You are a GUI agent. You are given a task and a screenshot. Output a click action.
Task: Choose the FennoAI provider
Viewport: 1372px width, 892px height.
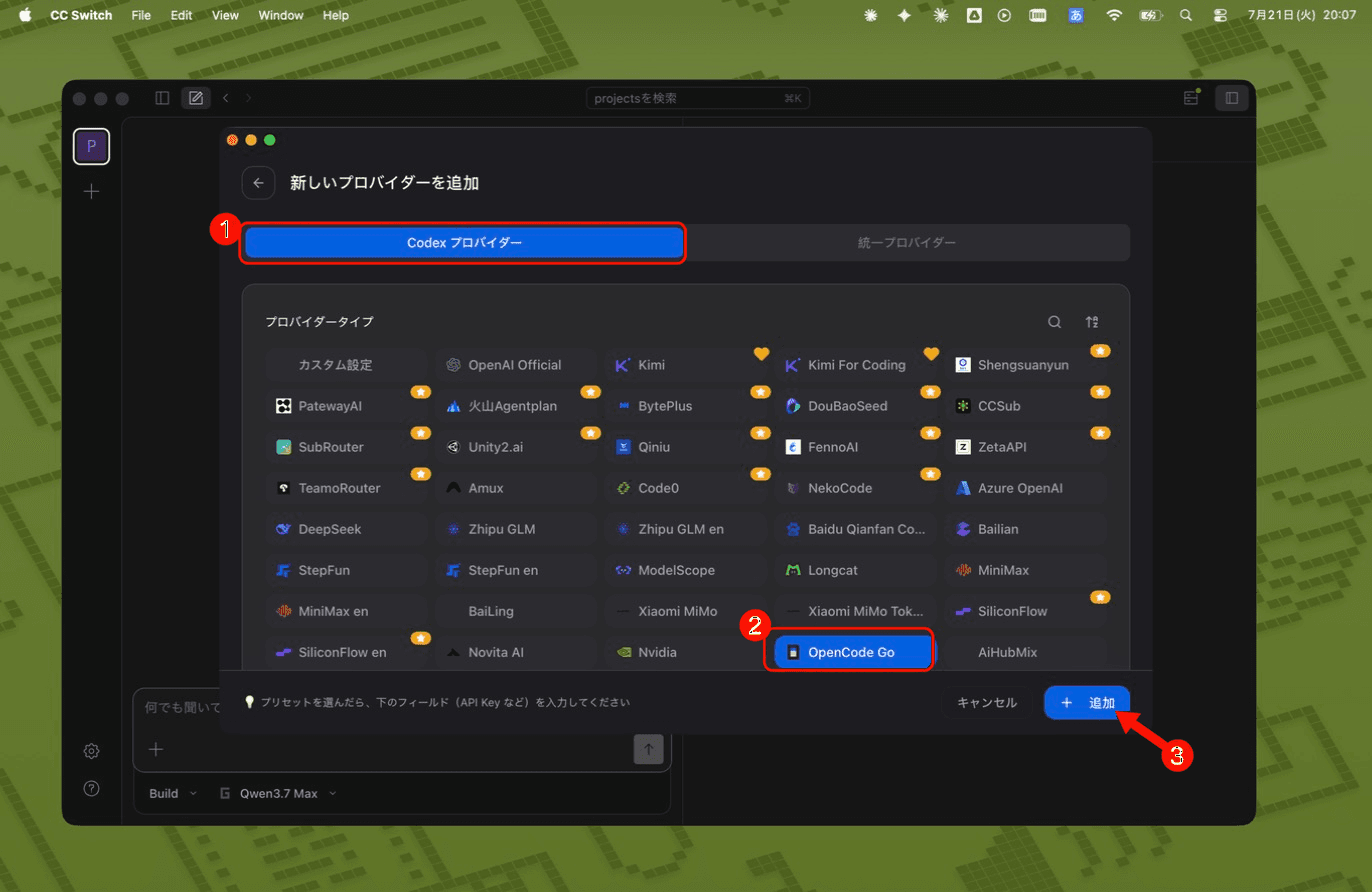click(856, 447)
